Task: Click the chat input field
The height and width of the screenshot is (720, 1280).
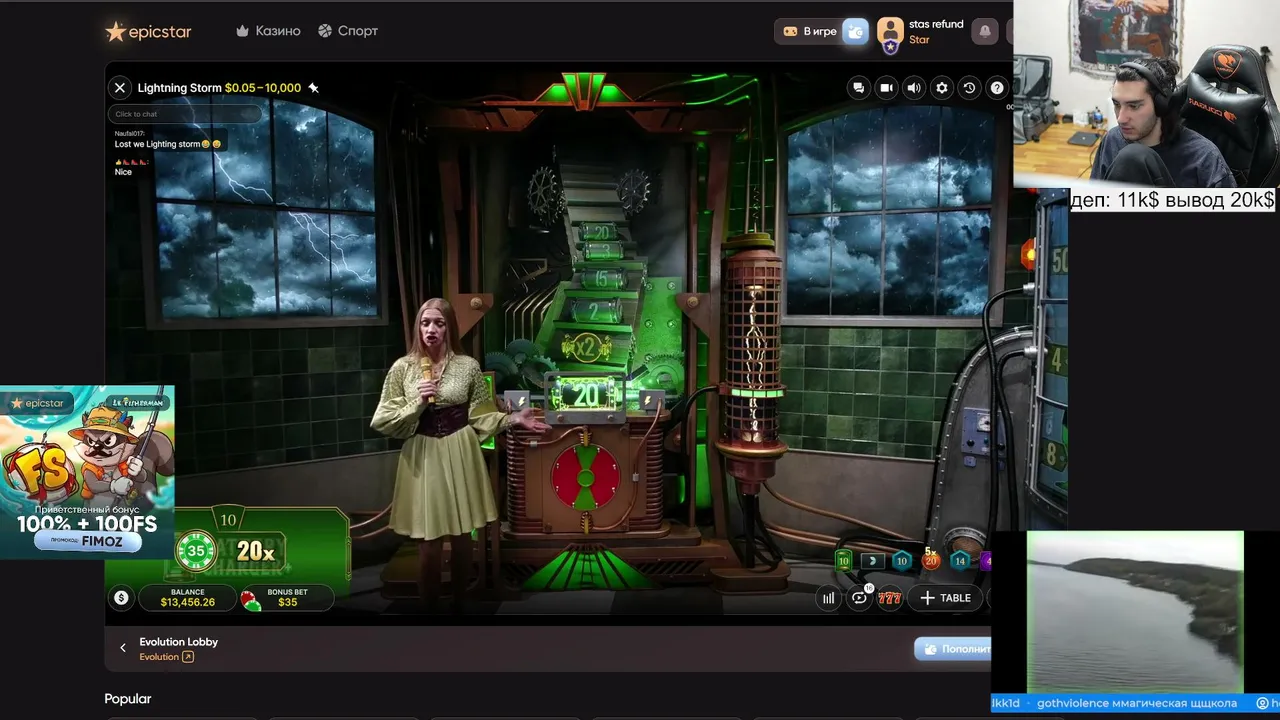Action: [186, 114]
